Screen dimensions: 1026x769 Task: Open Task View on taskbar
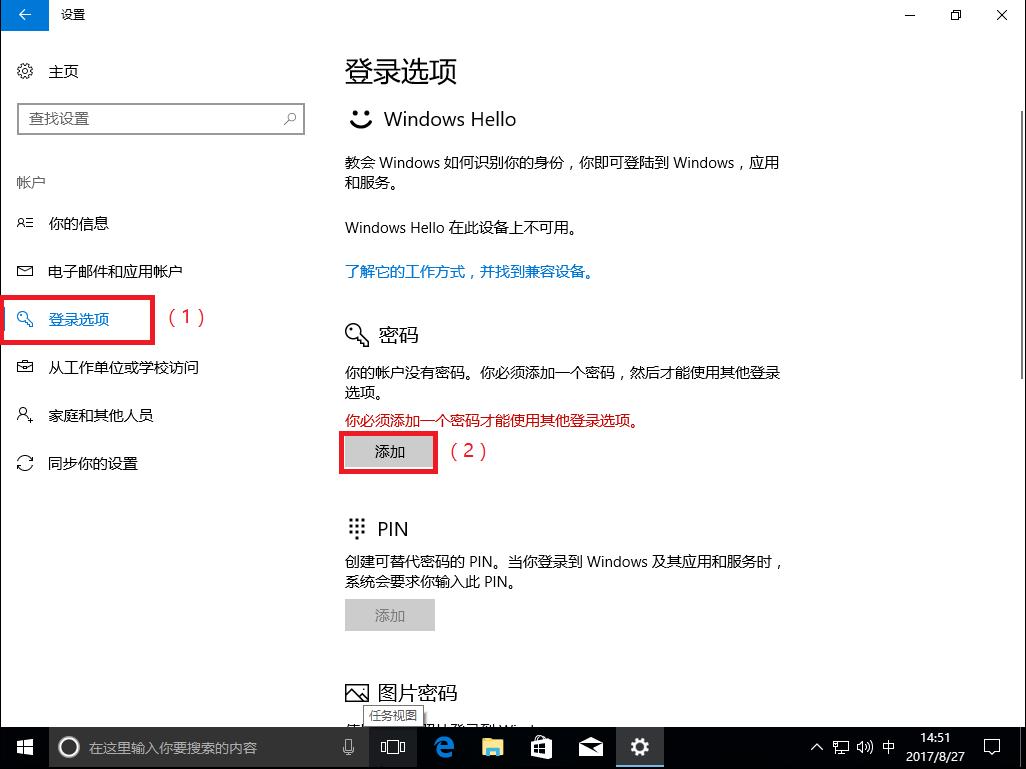pyautogui.click(x=393, y=747)
